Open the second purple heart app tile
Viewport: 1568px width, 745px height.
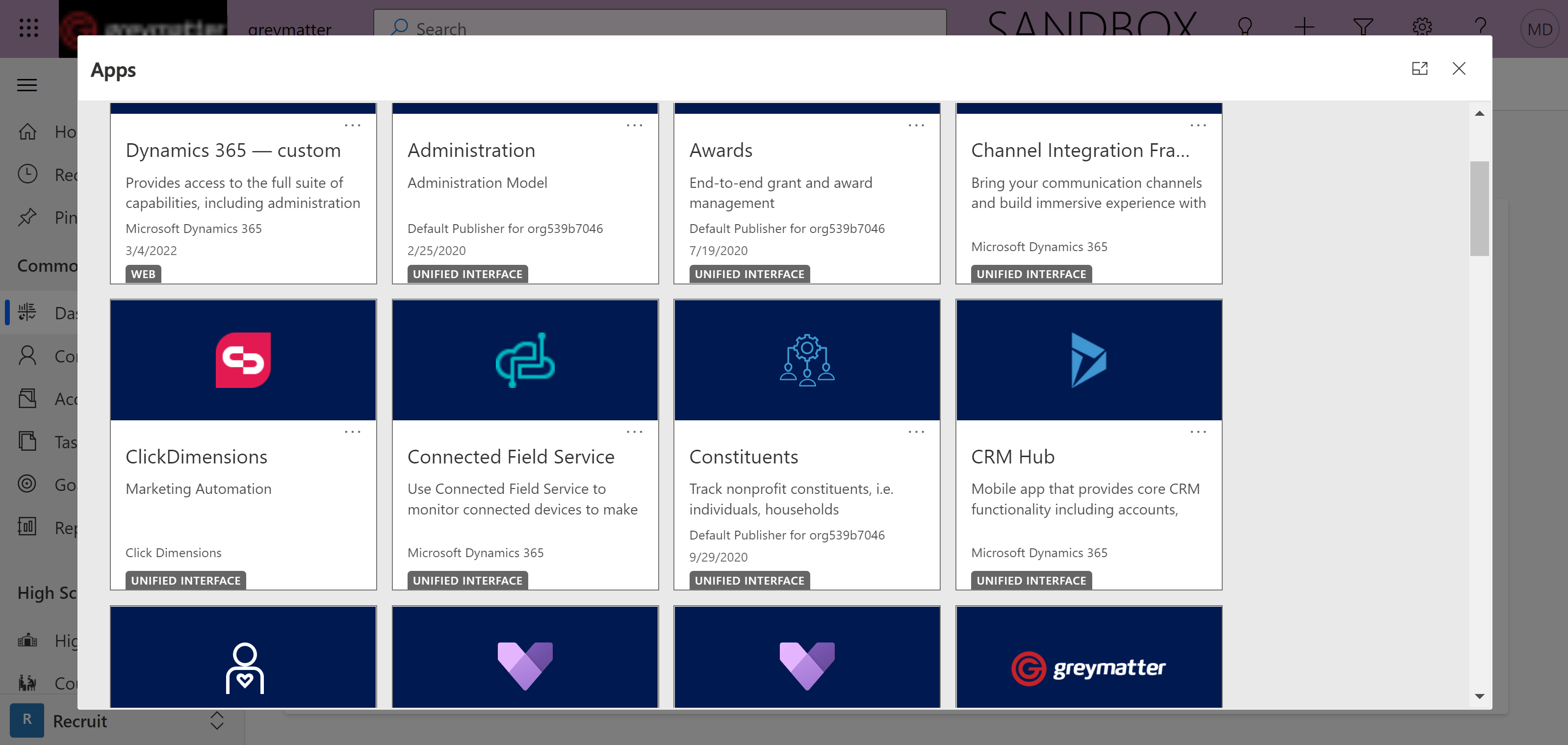tap(807, 657)
